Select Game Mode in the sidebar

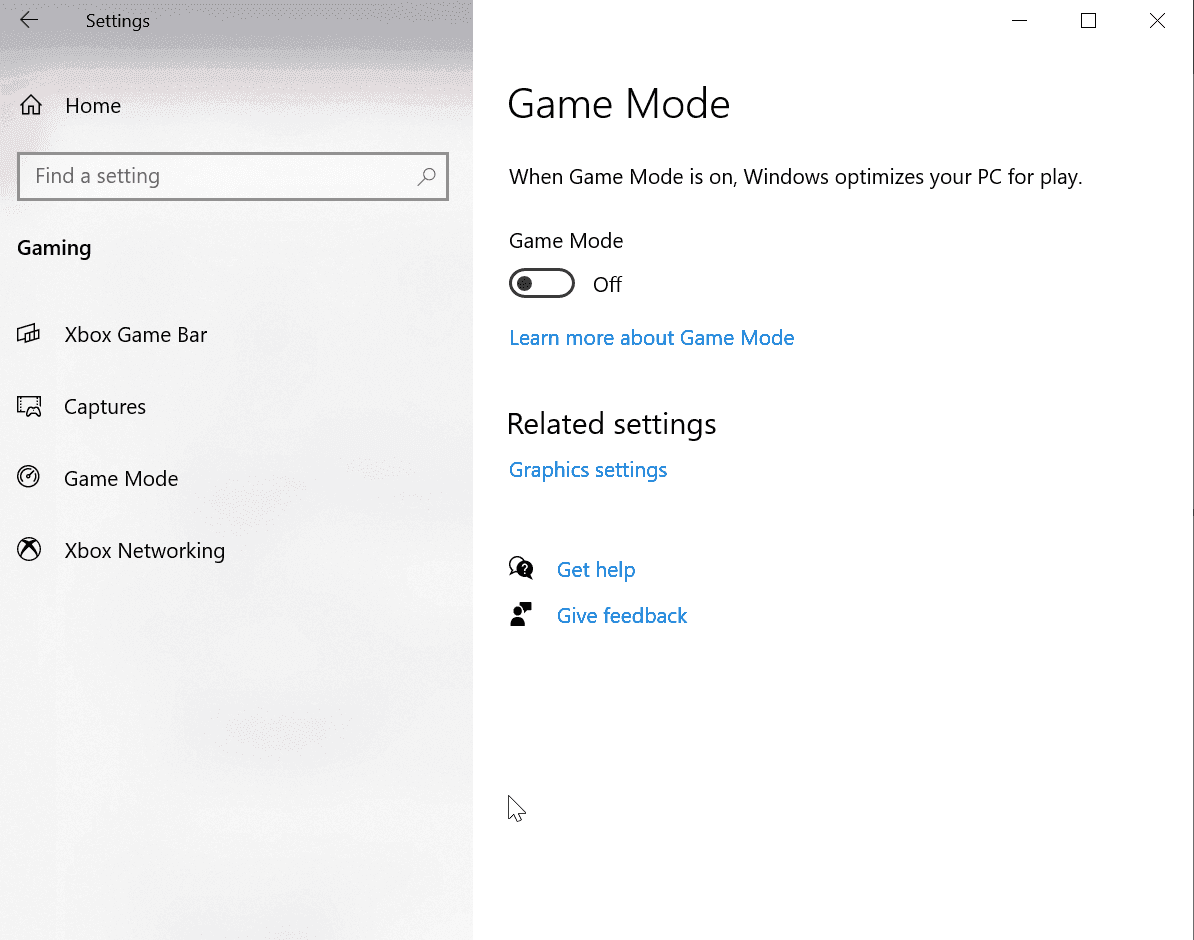pos(121,479)
